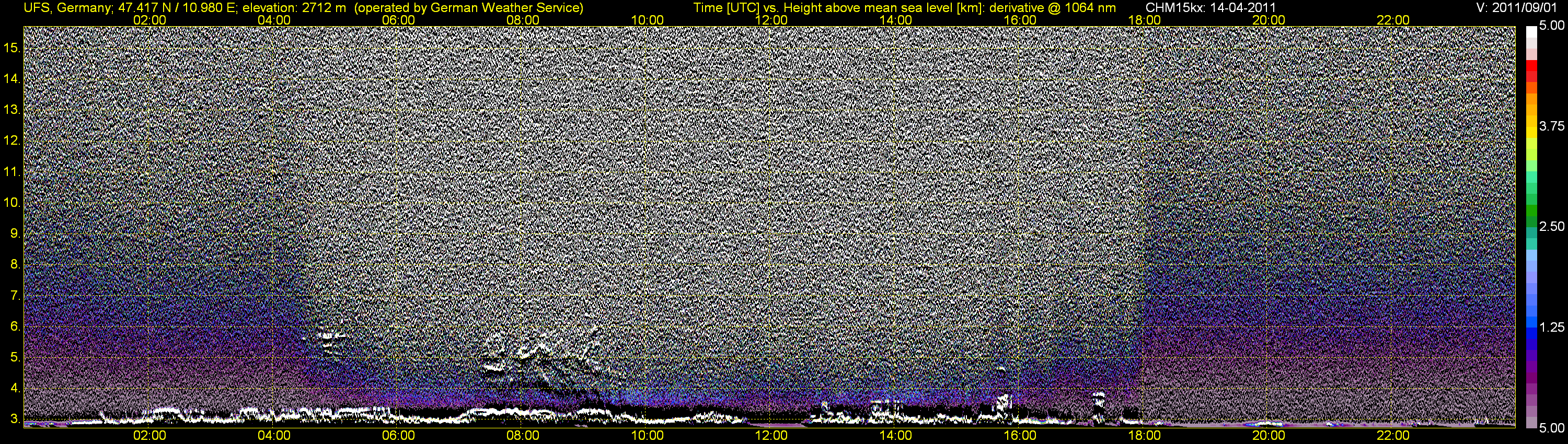Click the 06:00 label on the bottom time axis
1568x444 pixels.
pos(398,436)
